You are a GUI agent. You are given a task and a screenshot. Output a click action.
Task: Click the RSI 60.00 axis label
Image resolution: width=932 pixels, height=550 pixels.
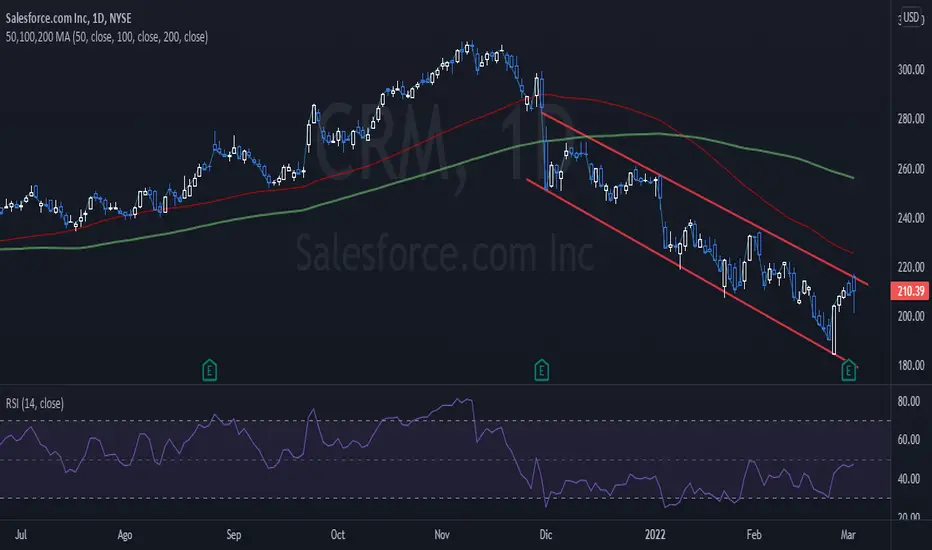[x=909, y=439]
